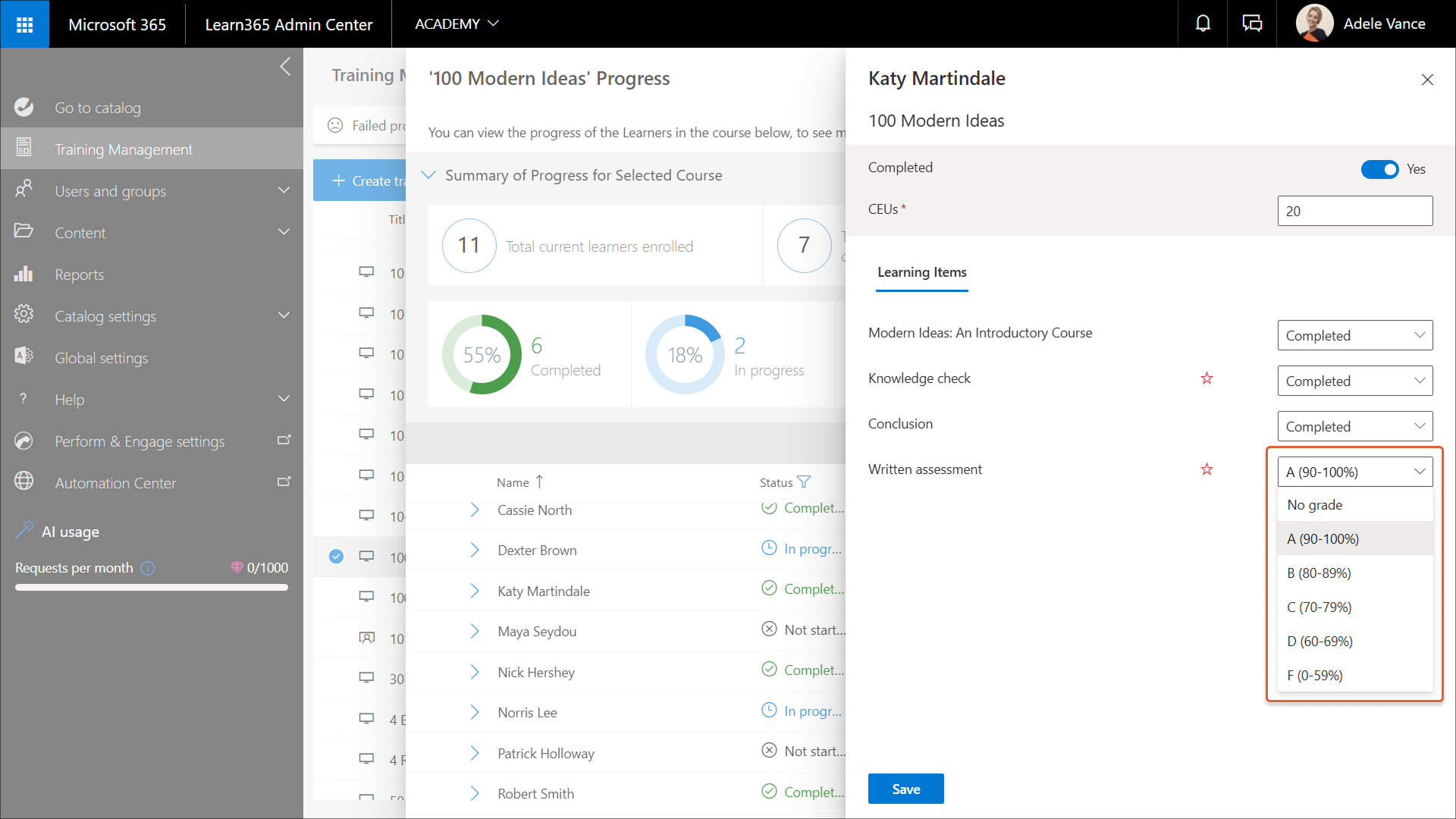Select A (90-100%) in the grade list

[x=1354, y=539]
